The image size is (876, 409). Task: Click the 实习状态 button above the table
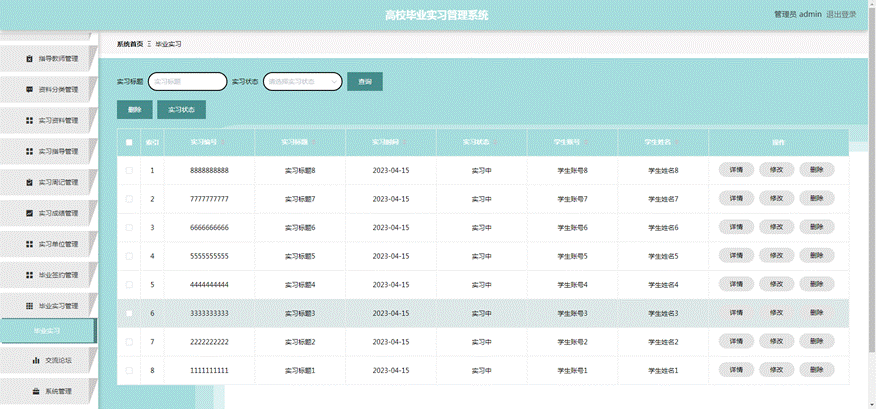182,110
